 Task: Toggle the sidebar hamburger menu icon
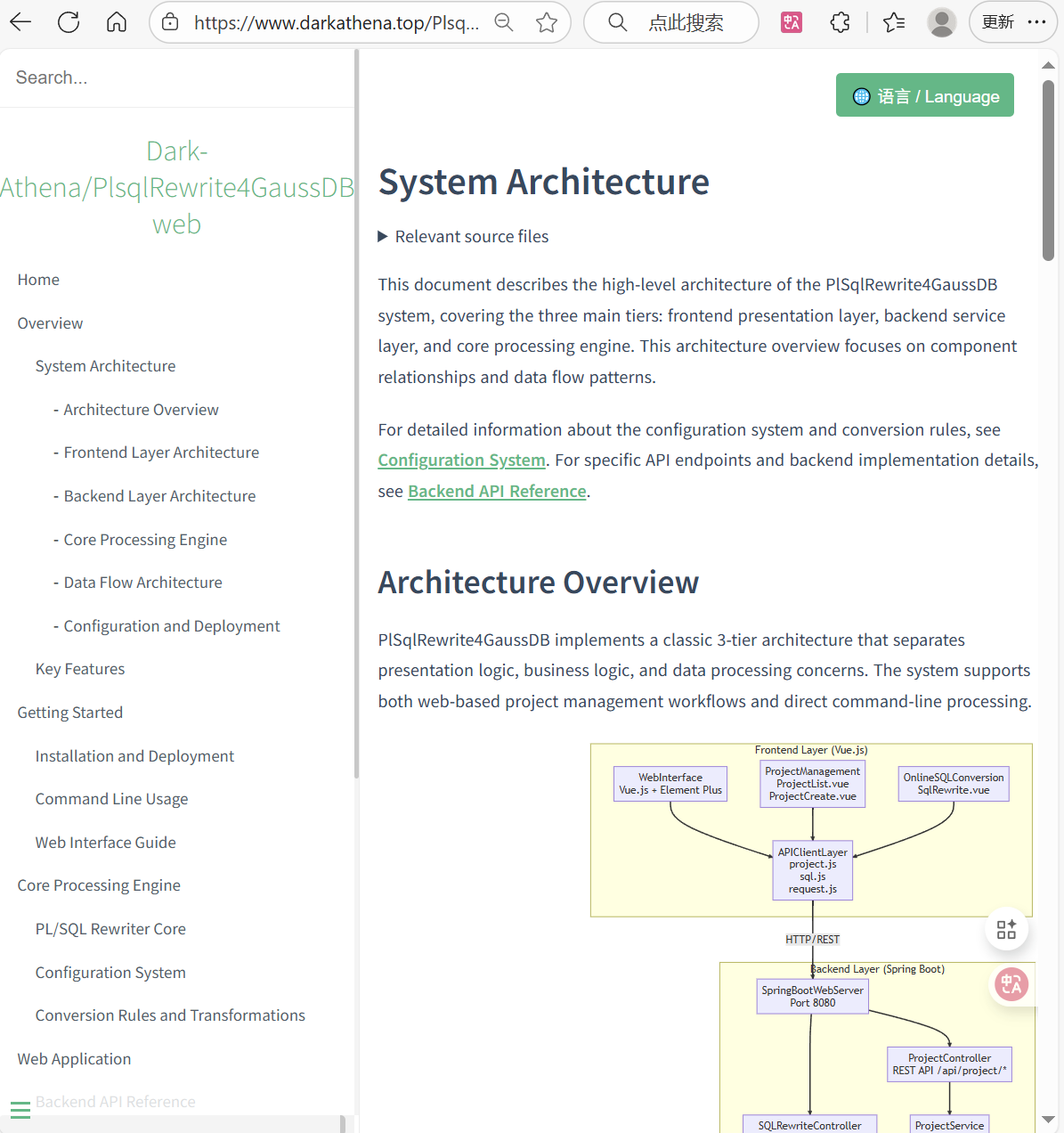20,1110
